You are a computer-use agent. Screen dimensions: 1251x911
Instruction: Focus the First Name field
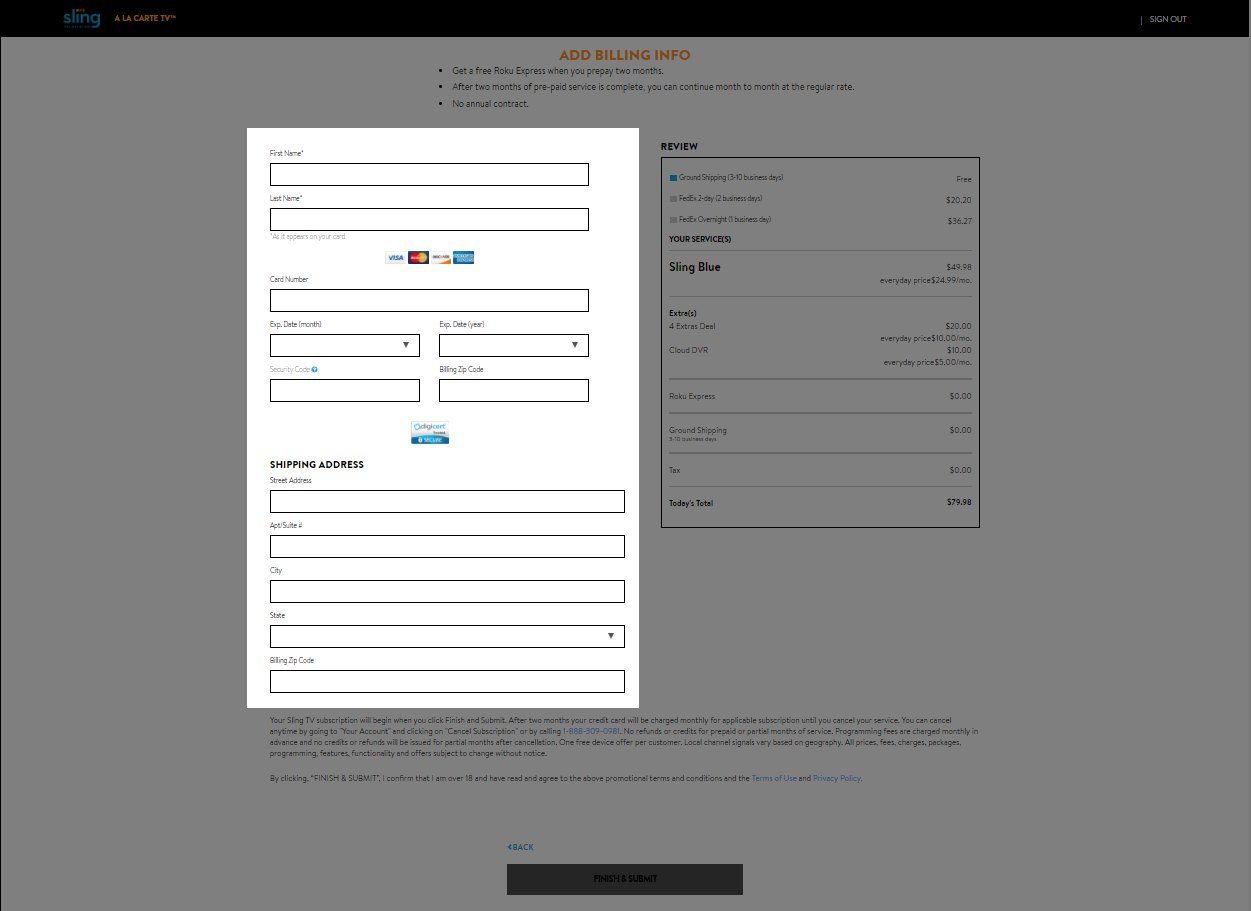coord(429,174)
